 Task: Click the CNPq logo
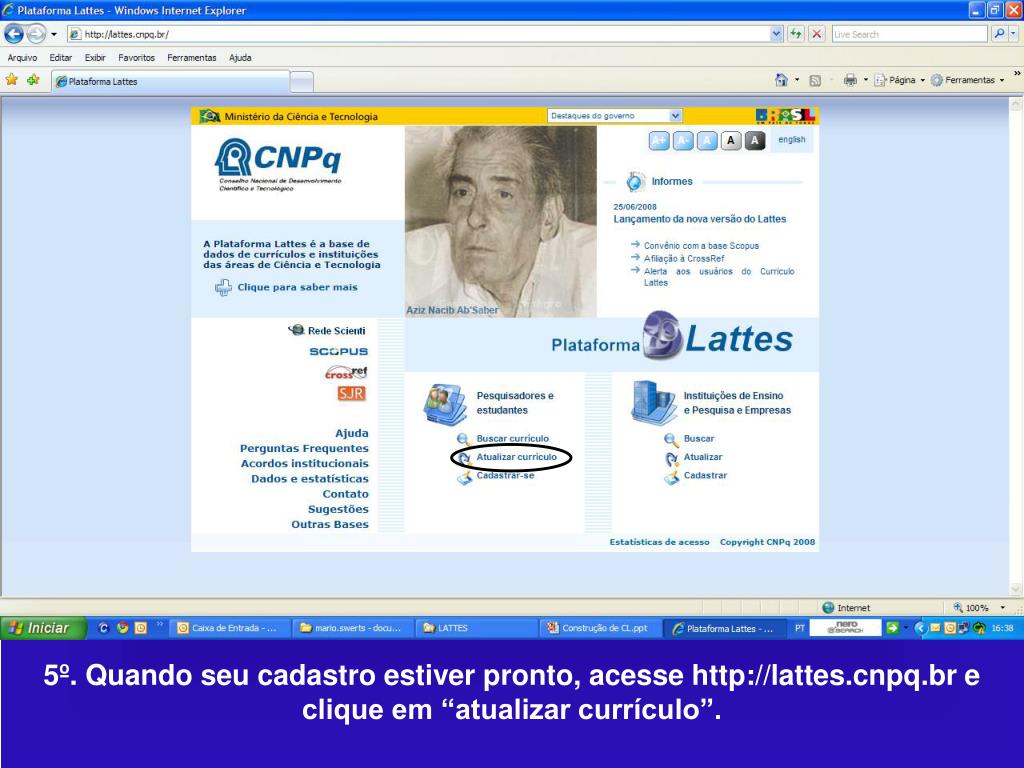click(x=278, y=163)
